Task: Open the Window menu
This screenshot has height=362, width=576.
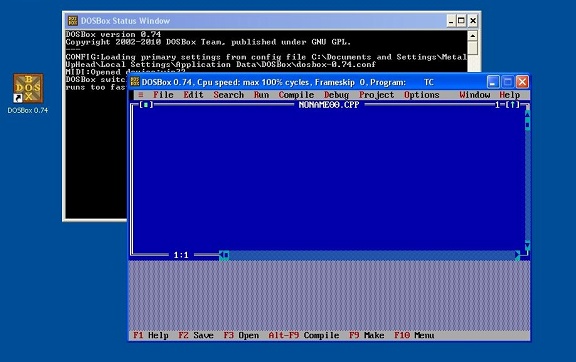Action: click(475, 95)
